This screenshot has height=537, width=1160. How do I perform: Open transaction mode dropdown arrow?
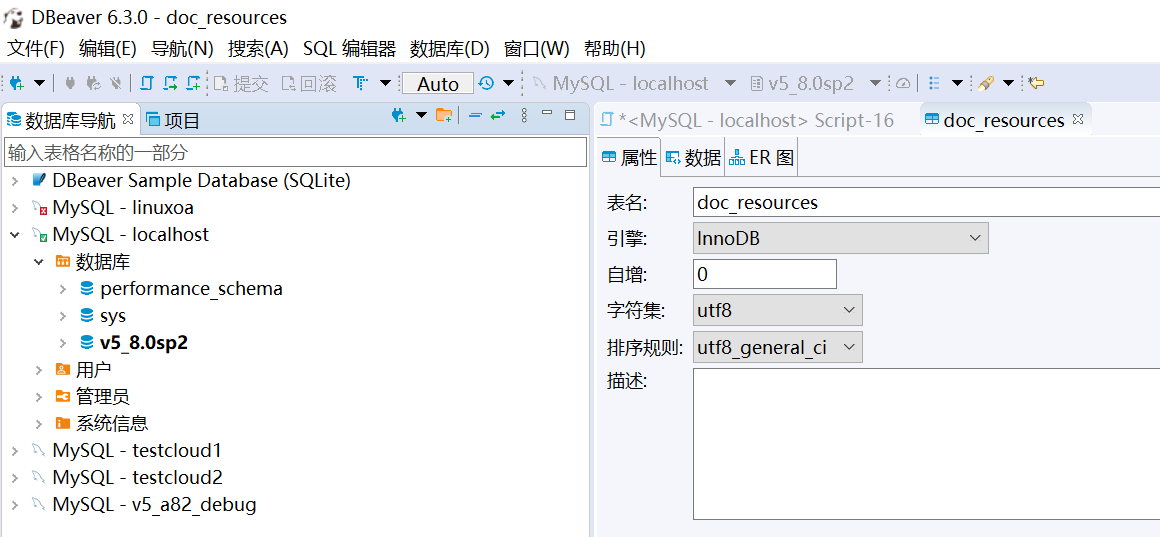(x=385, y=84)
